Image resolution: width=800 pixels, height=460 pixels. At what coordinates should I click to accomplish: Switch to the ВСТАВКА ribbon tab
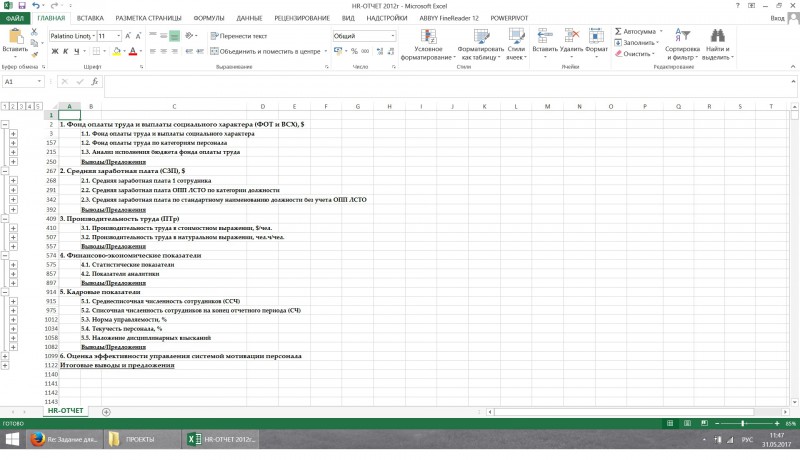tap(90, 18)
